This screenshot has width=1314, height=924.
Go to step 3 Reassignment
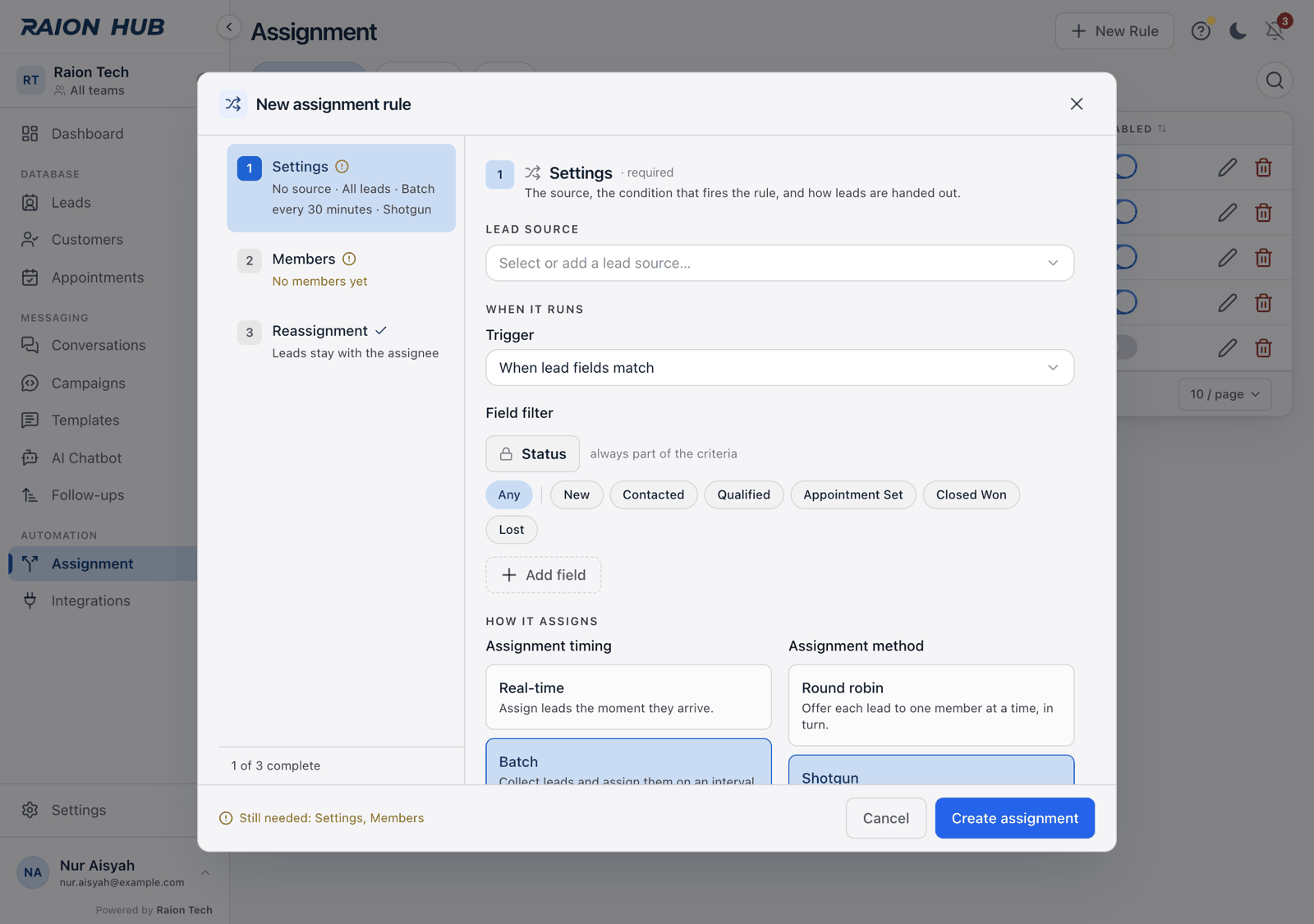tap(341, 342)
